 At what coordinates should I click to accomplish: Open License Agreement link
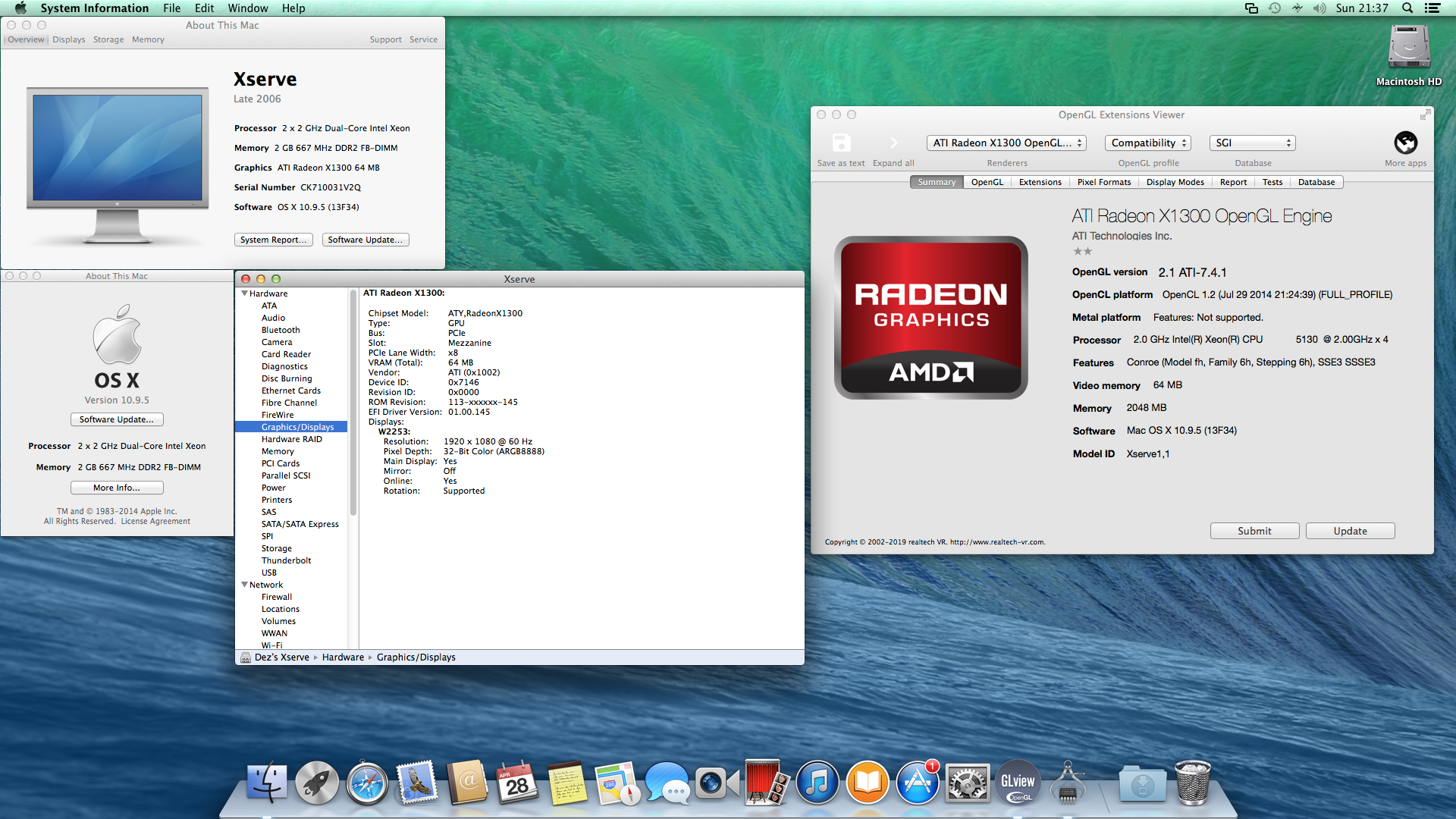click(155, 521)
